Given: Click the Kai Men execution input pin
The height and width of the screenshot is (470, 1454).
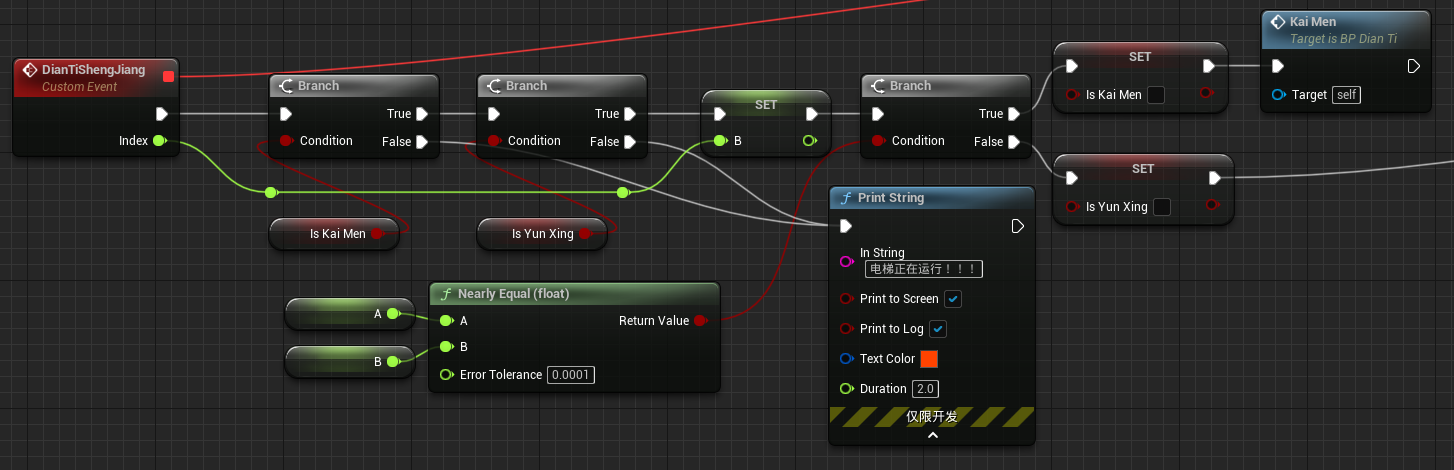Looking at the screenshot, I should tap(1278, 66).
